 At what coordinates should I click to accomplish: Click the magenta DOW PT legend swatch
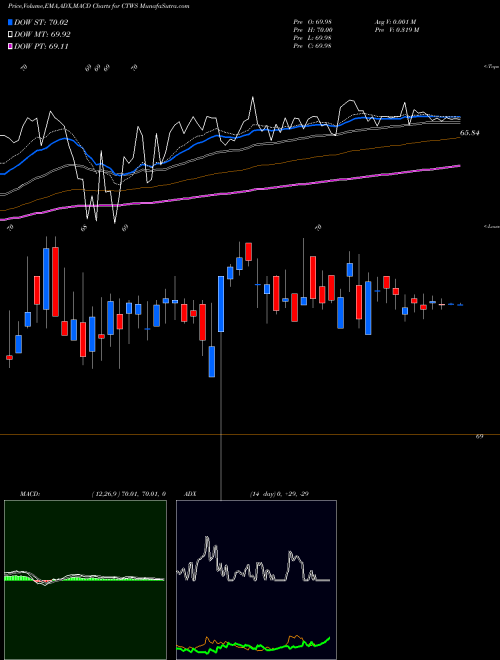coord(11,46)
